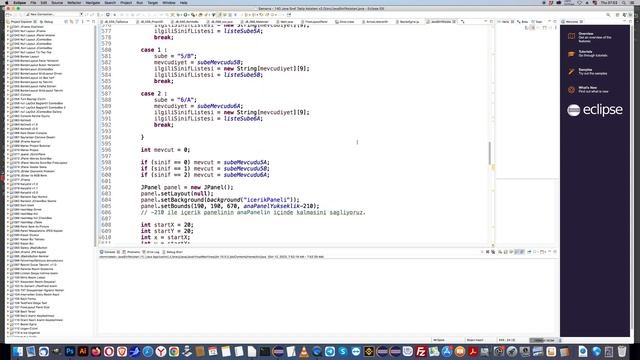Open FileZilla from the Dock
This screenshot has height=360, width=640.
420,351
